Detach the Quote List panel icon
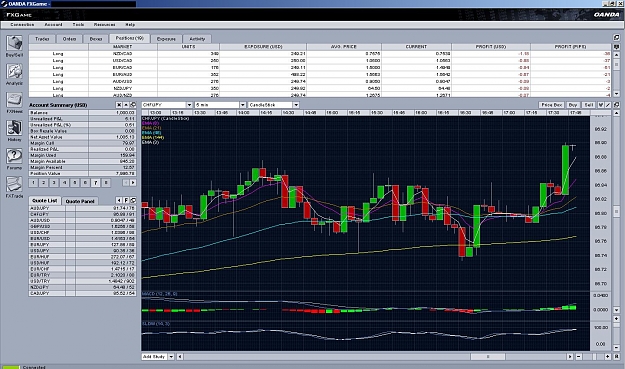 click(x=133, y=200)
